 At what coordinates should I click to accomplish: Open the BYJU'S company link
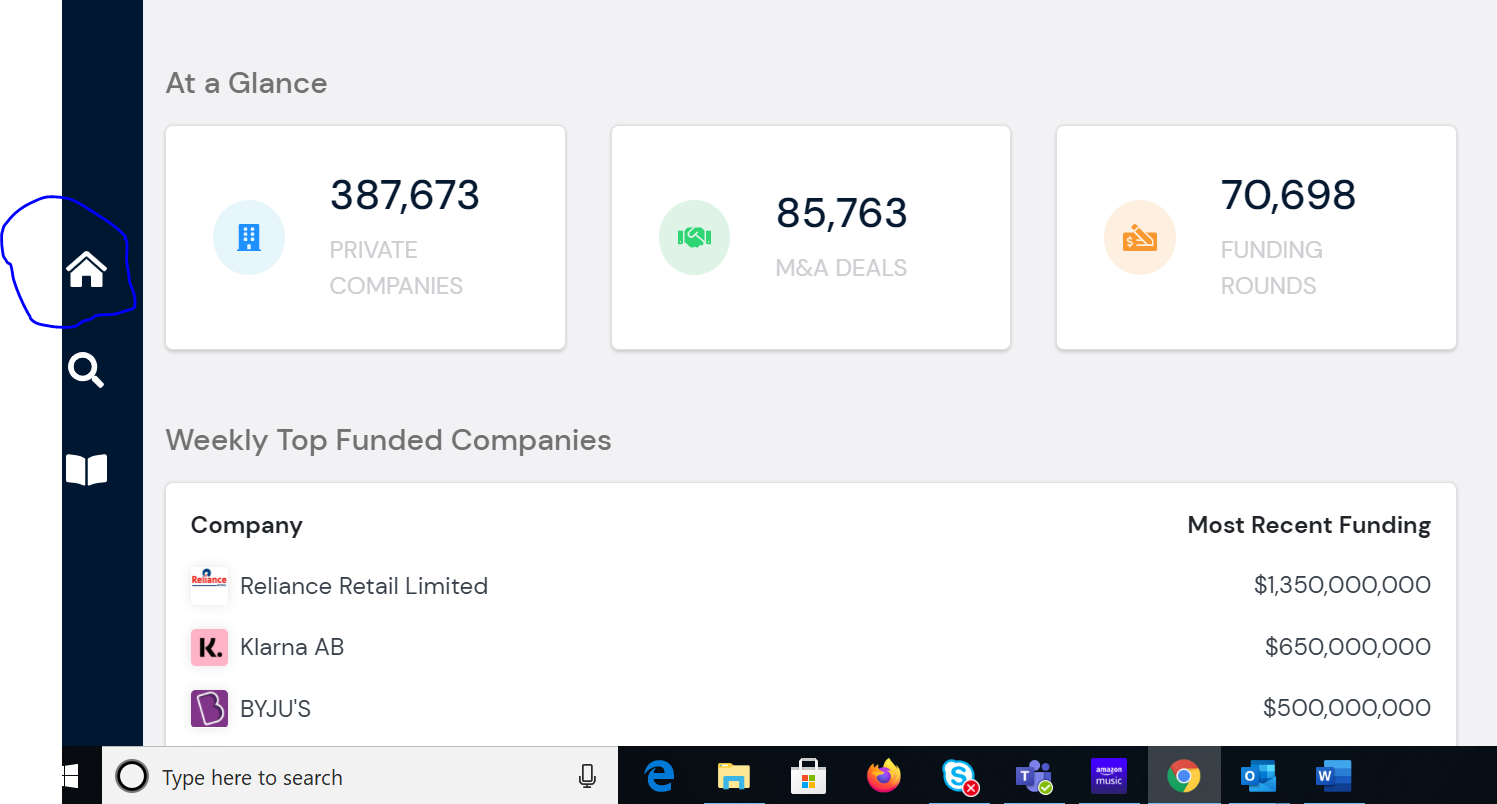point(276,709)
